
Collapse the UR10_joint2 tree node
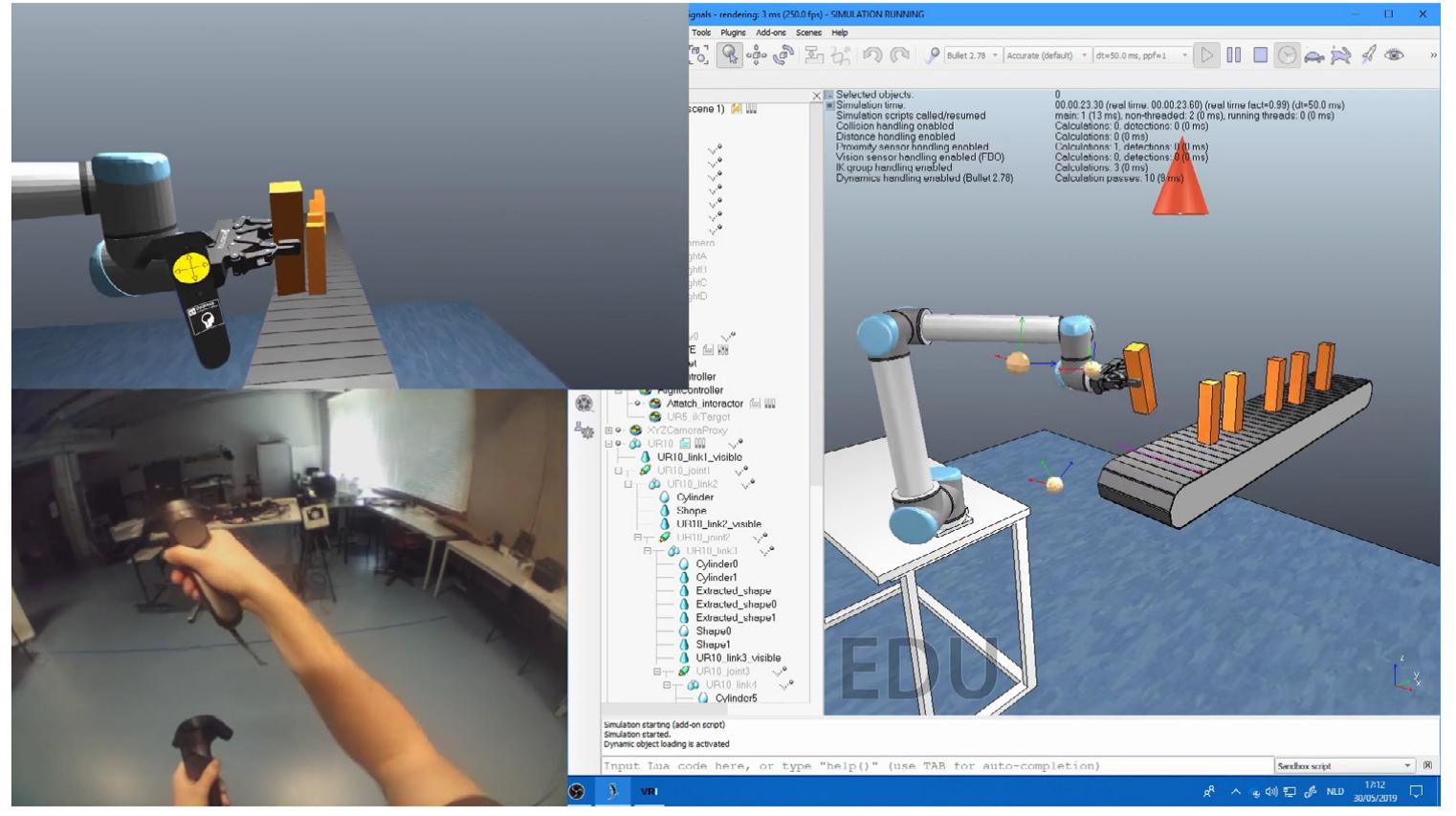tap(638, 538)
